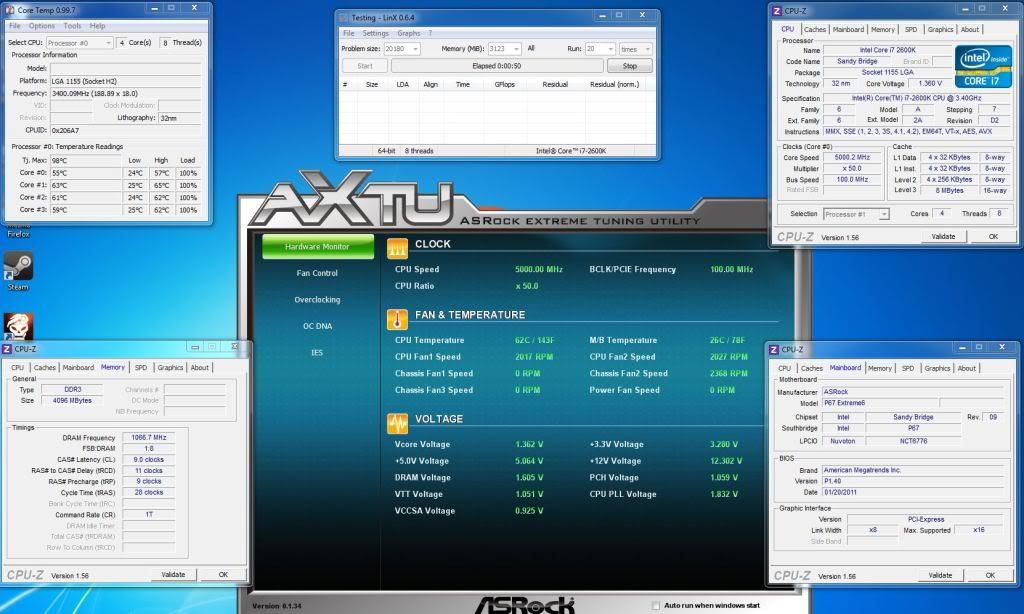The width and height of the screenshot is (1024, 614).
Task: Click the Chassis Fan2 Speed 2368 RPM value
Action: point(729,374)
